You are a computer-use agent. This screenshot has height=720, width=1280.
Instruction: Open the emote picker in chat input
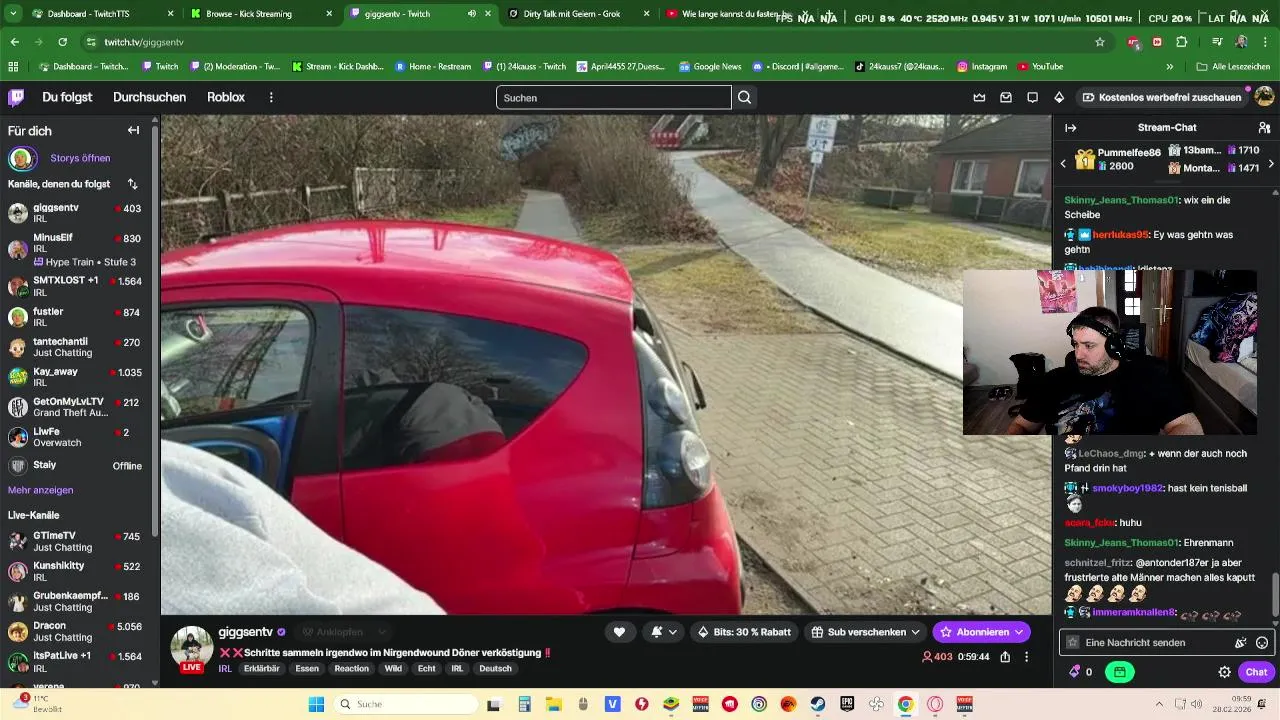pos(1262,642)
